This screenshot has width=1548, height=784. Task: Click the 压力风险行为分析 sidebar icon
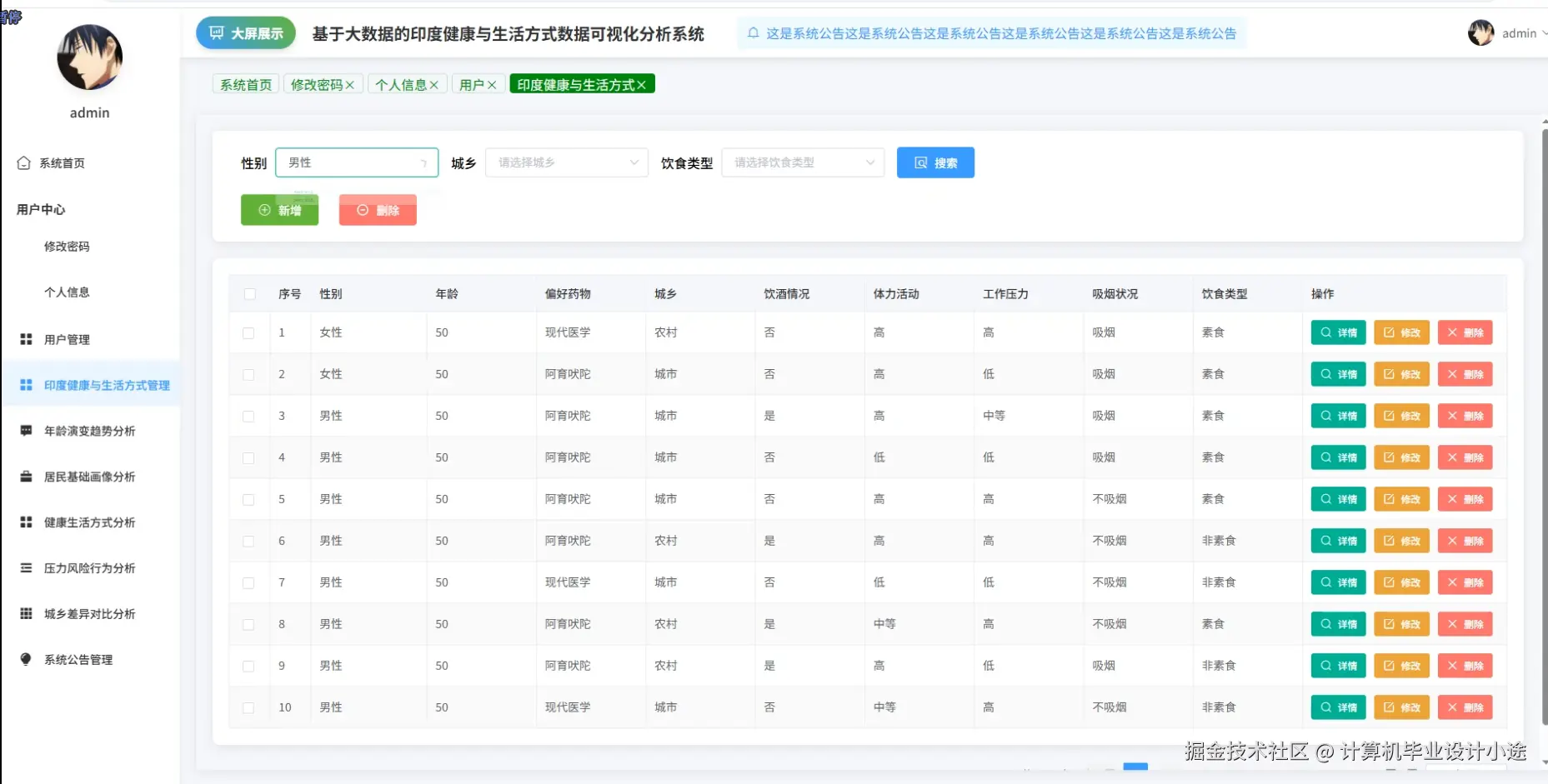(25, 567)
